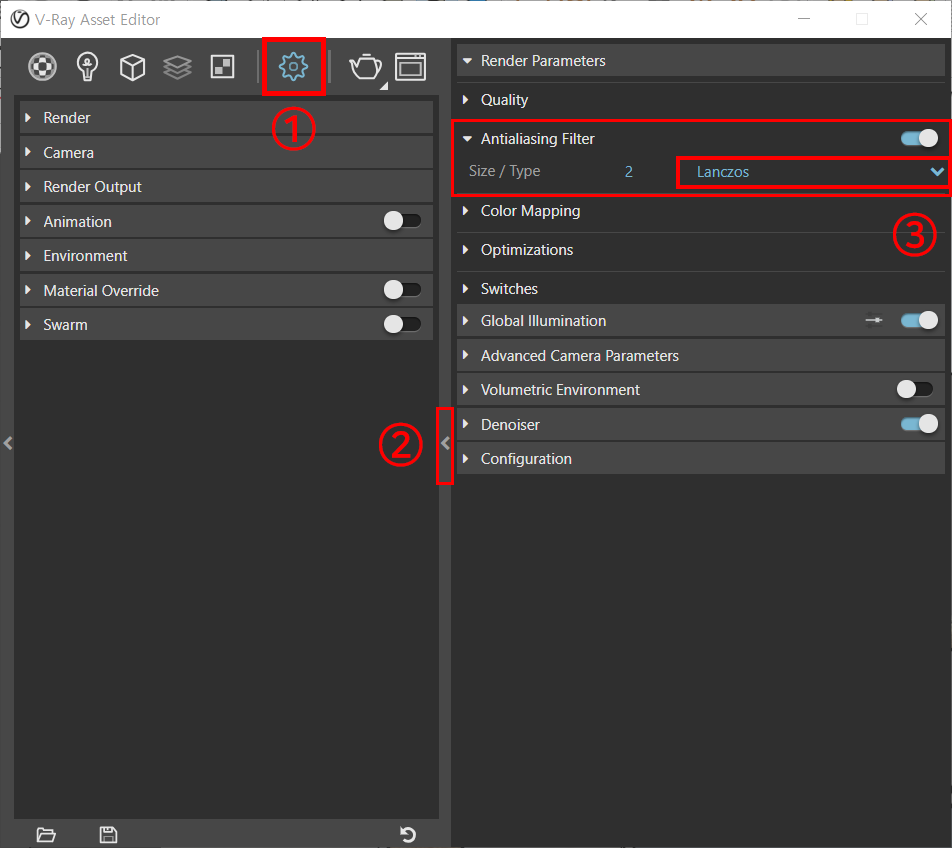Expand the Advanced Camera Parameters section

click(x=701, y=355)
